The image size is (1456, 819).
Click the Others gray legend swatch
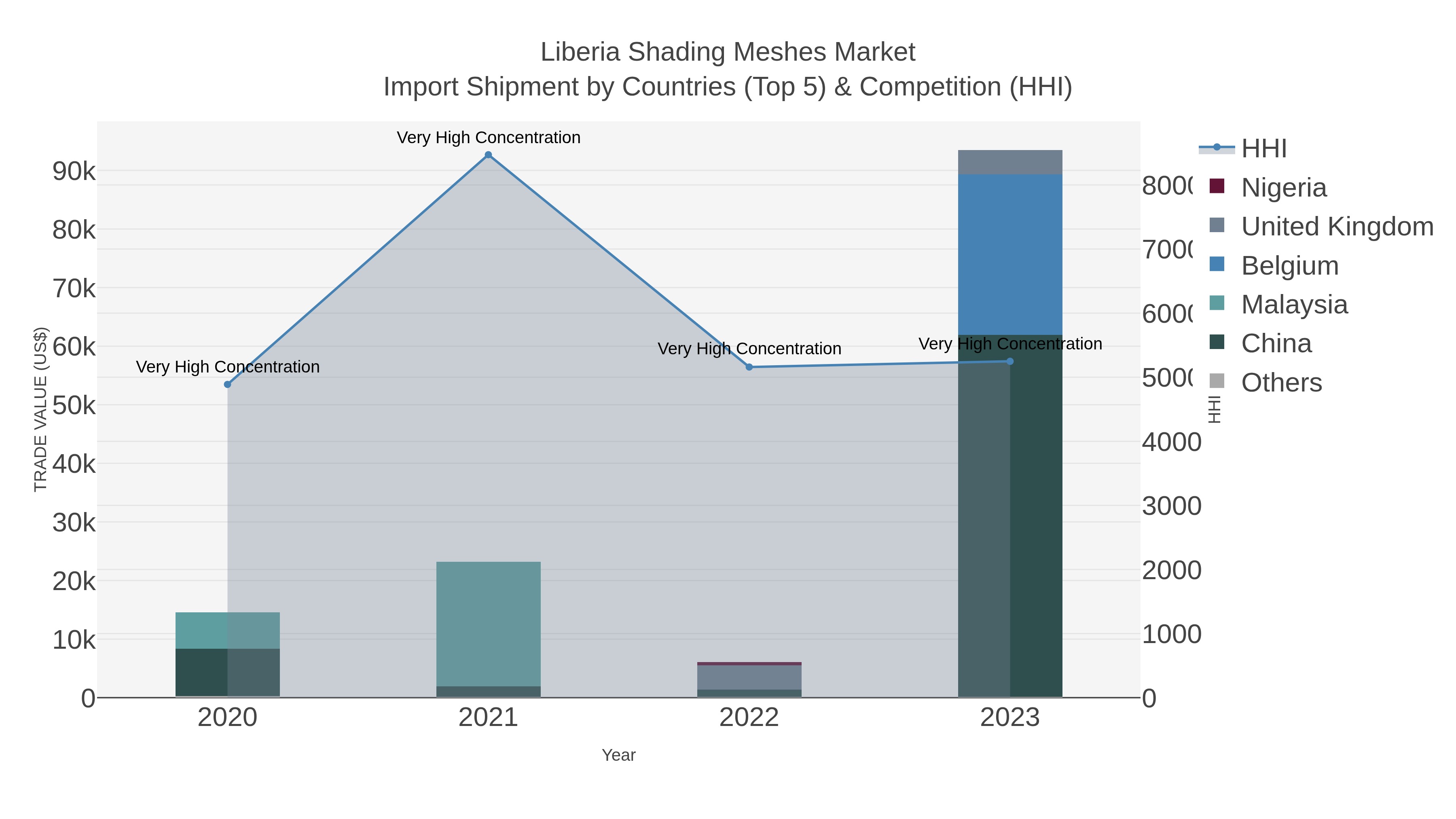(x=1217, y=381)
